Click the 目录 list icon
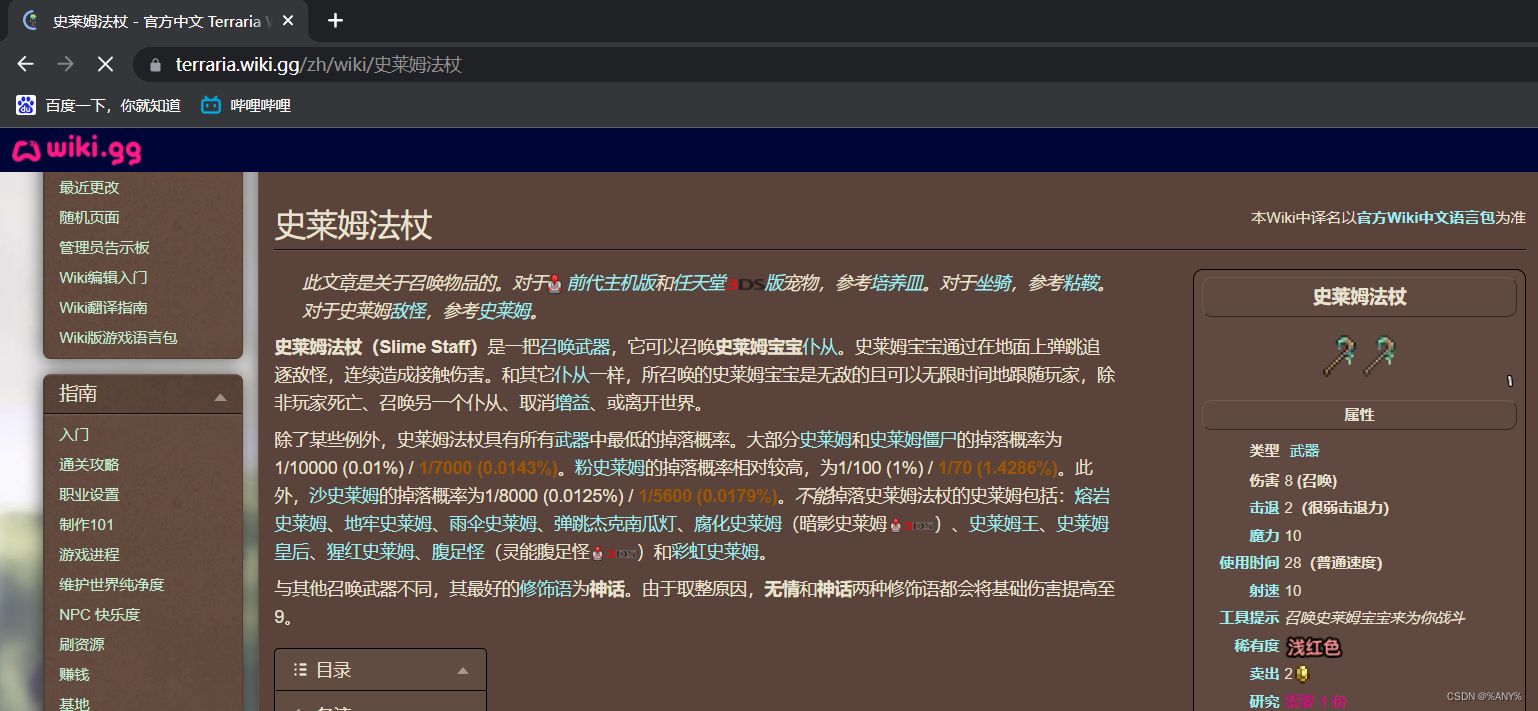The height and width of the screenshot is (711, 1538). [x=300, y=670]
